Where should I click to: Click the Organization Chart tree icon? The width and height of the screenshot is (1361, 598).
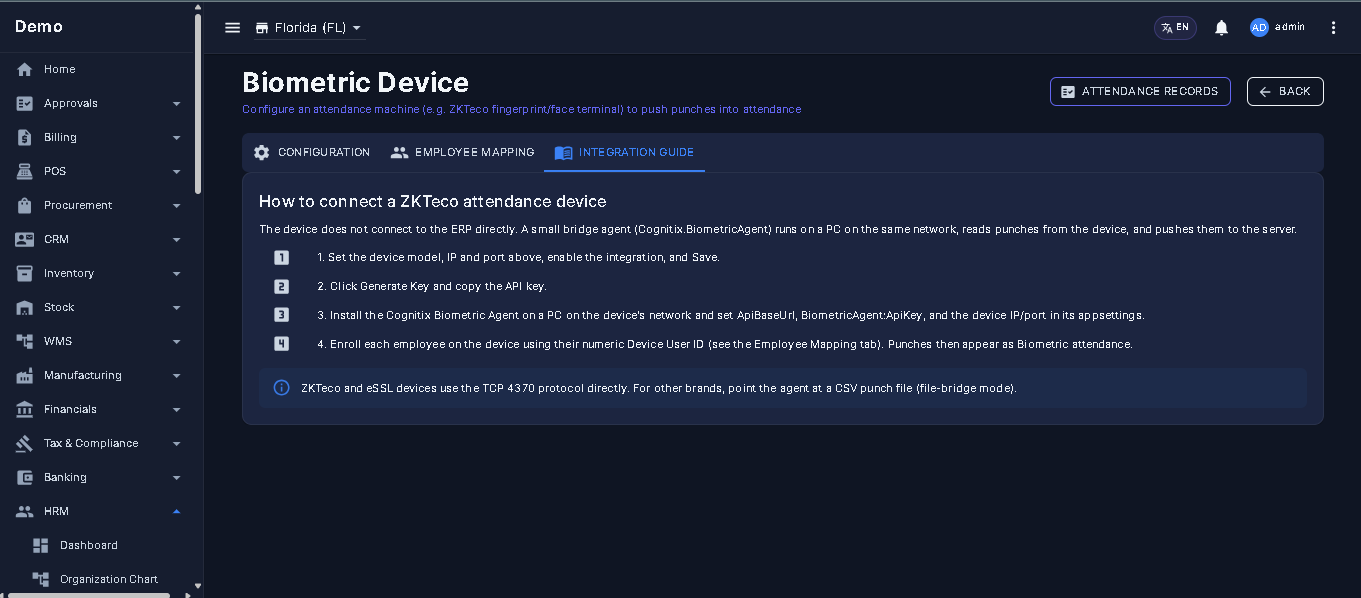41,579
